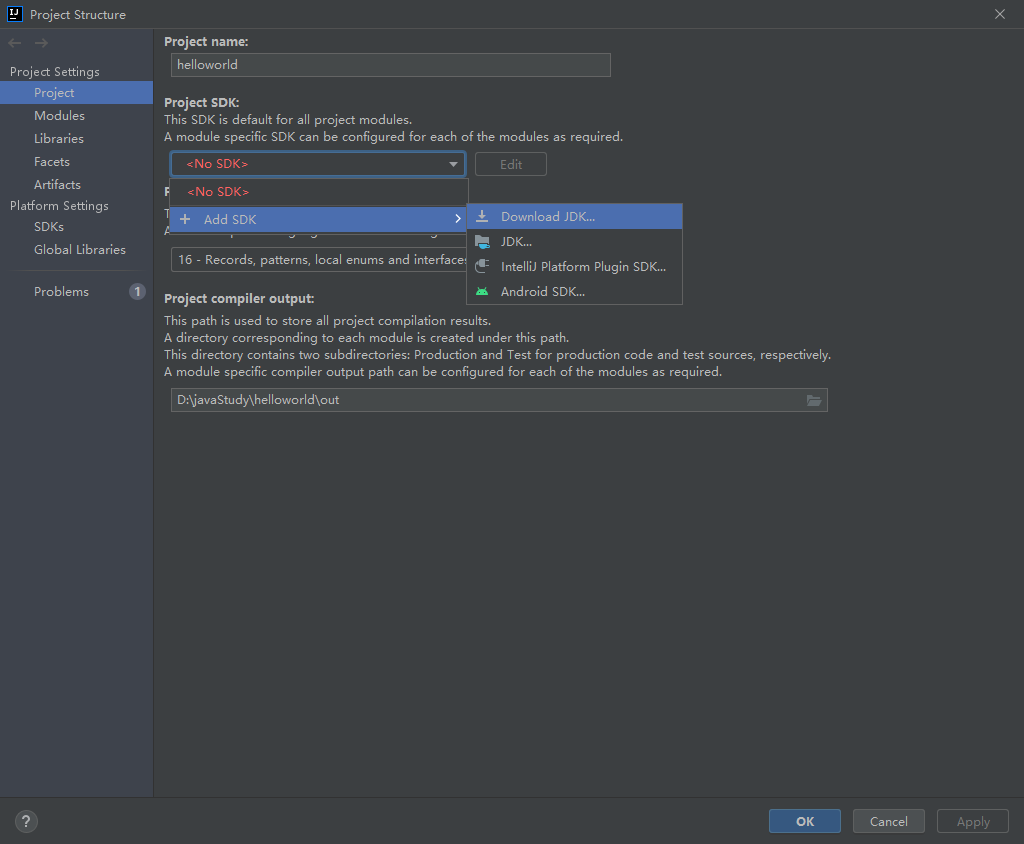Click the browse folder icon for compiler output

click(x=814, y=400)
